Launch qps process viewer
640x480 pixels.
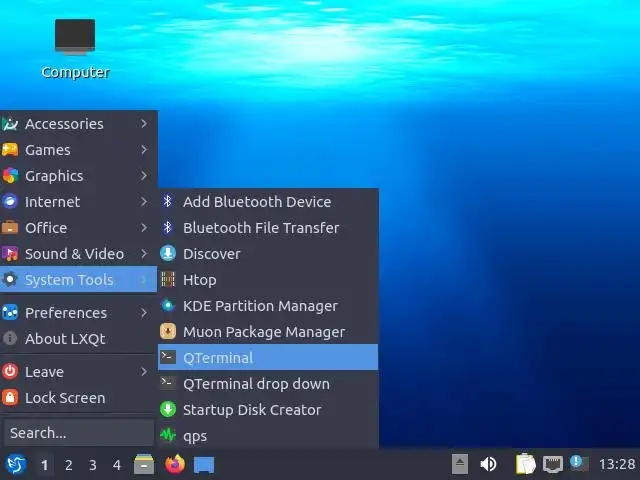[x=268, y=436]
